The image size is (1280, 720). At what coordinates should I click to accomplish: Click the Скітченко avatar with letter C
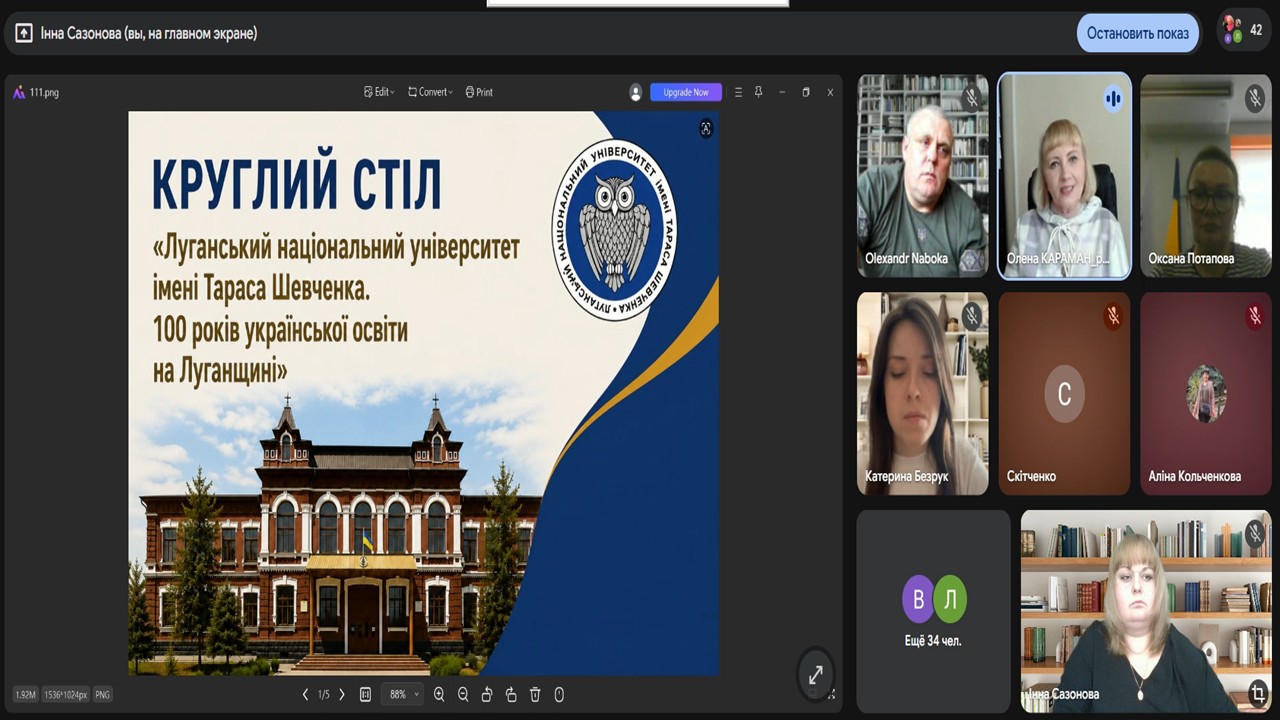pos(1064,394)
